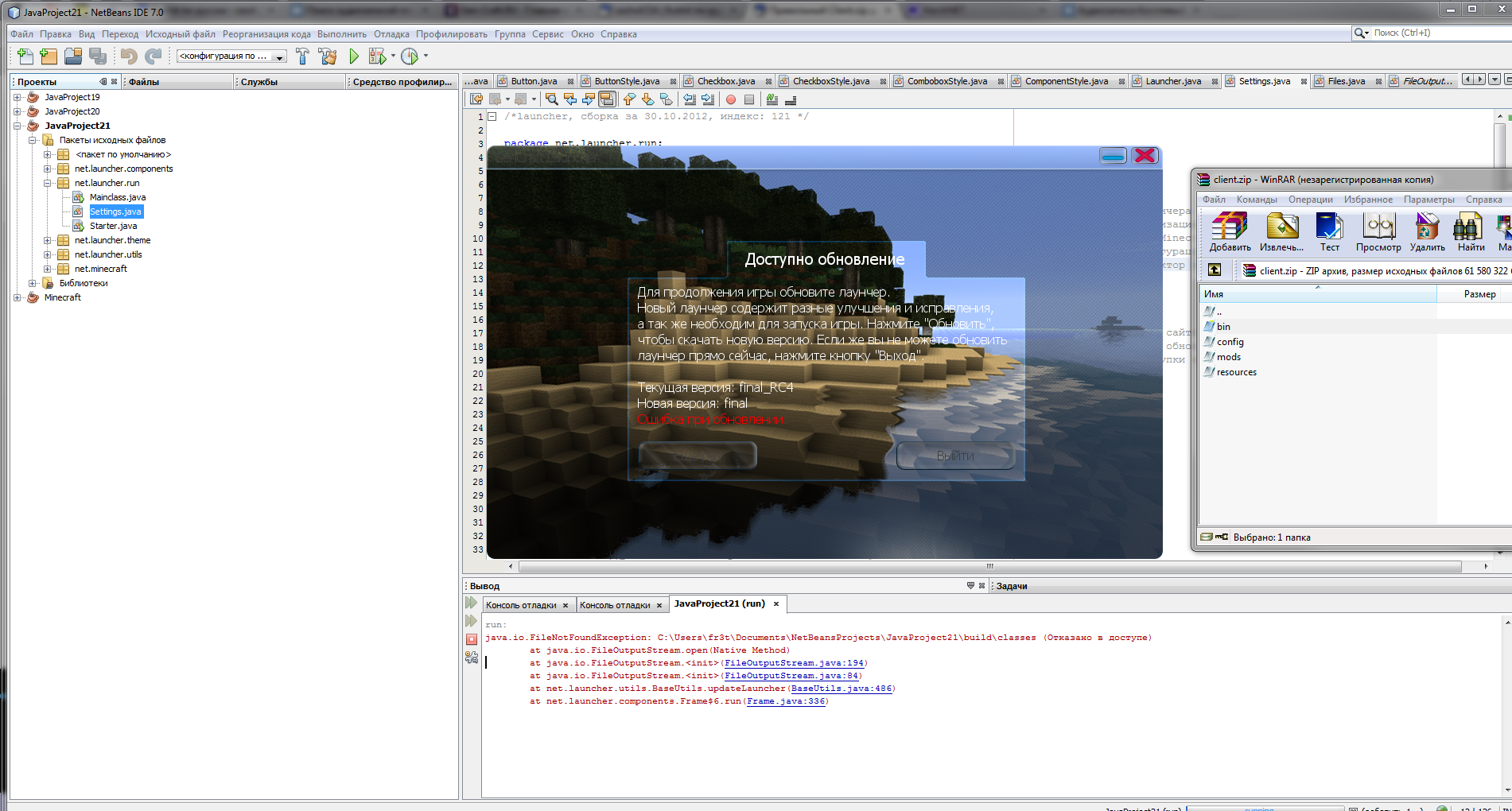
Task: Click the Stop Macro Recording square icon
Action: click(x=749, y=99)
